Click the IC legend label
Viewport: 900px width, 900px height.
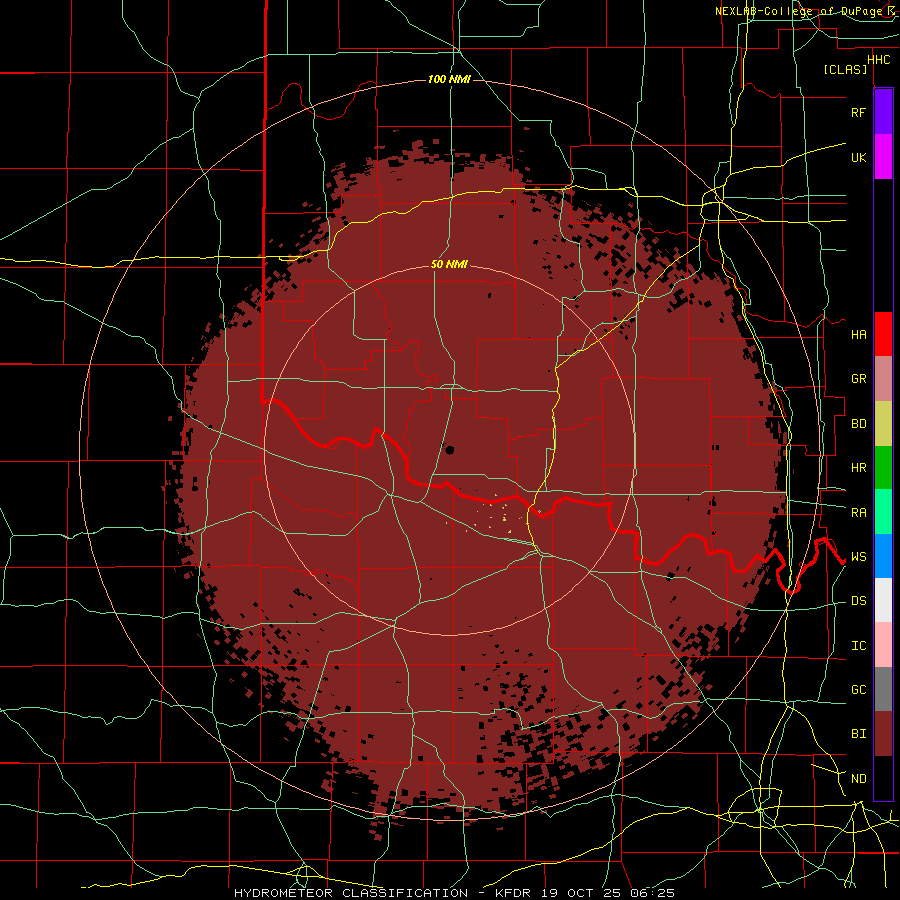858,646
